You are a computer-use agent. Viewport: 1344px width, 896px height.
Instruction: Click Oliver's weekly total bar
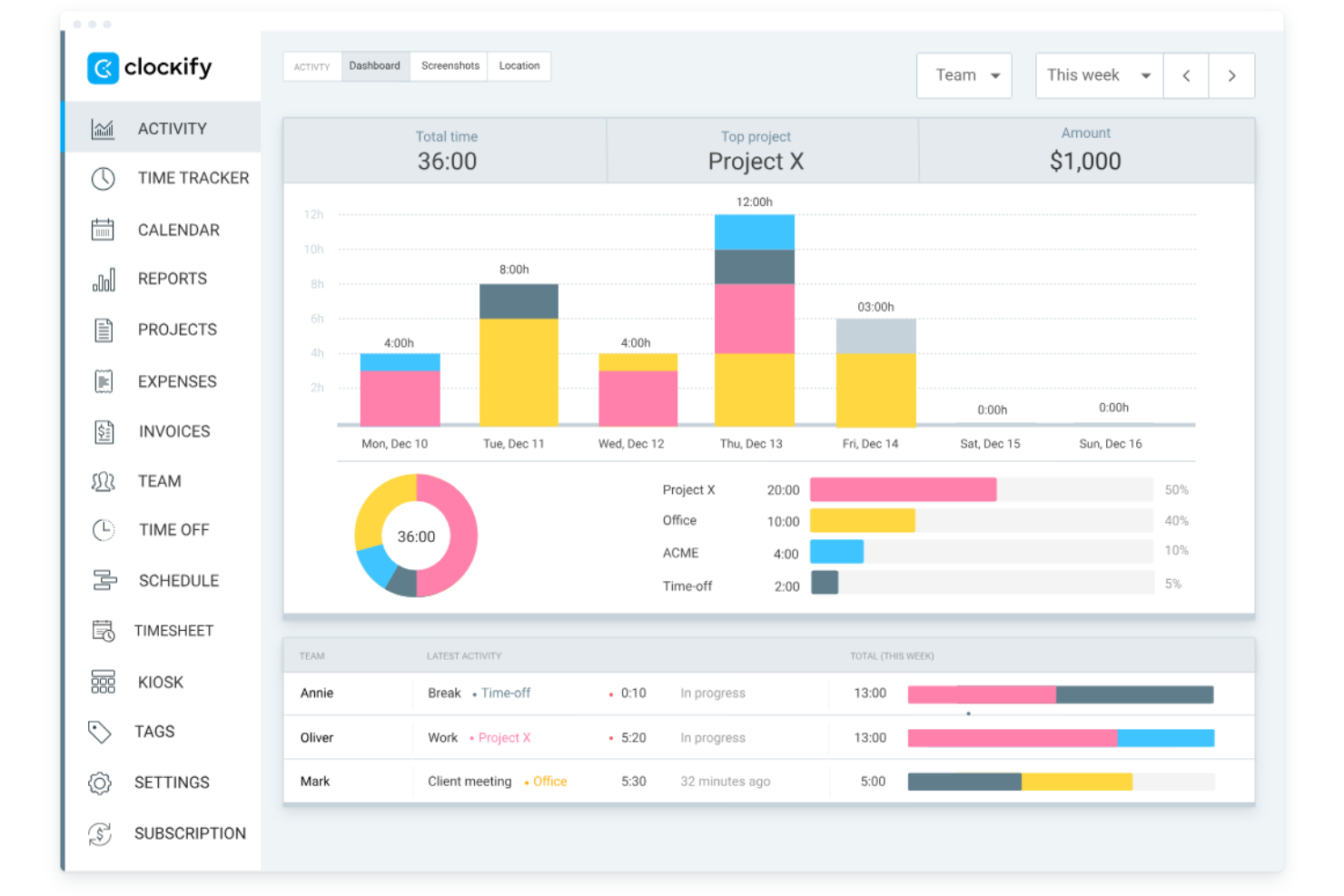pos(1061,738)
